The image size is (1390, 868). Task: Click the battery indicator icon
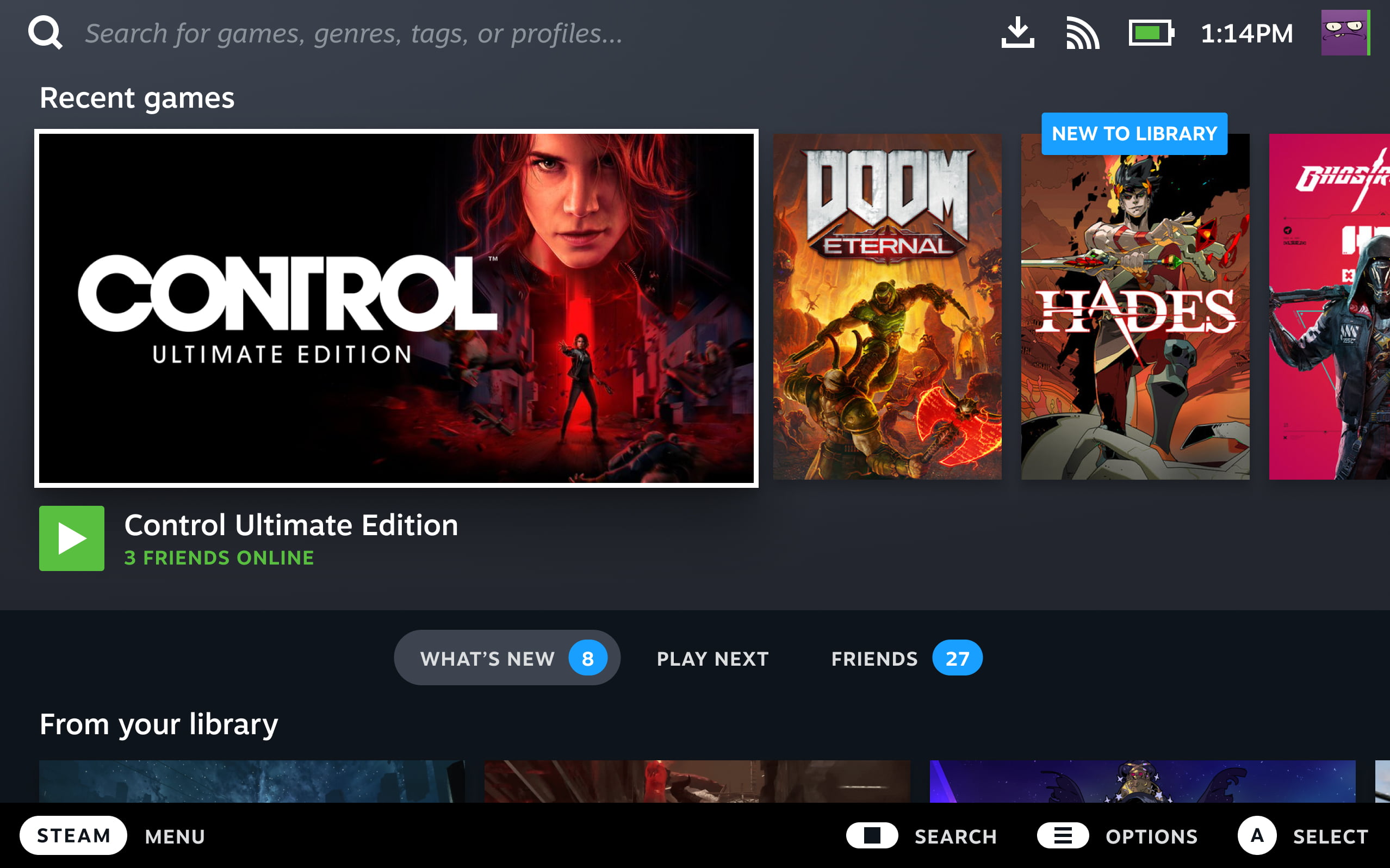click(x=1150, y=33)
